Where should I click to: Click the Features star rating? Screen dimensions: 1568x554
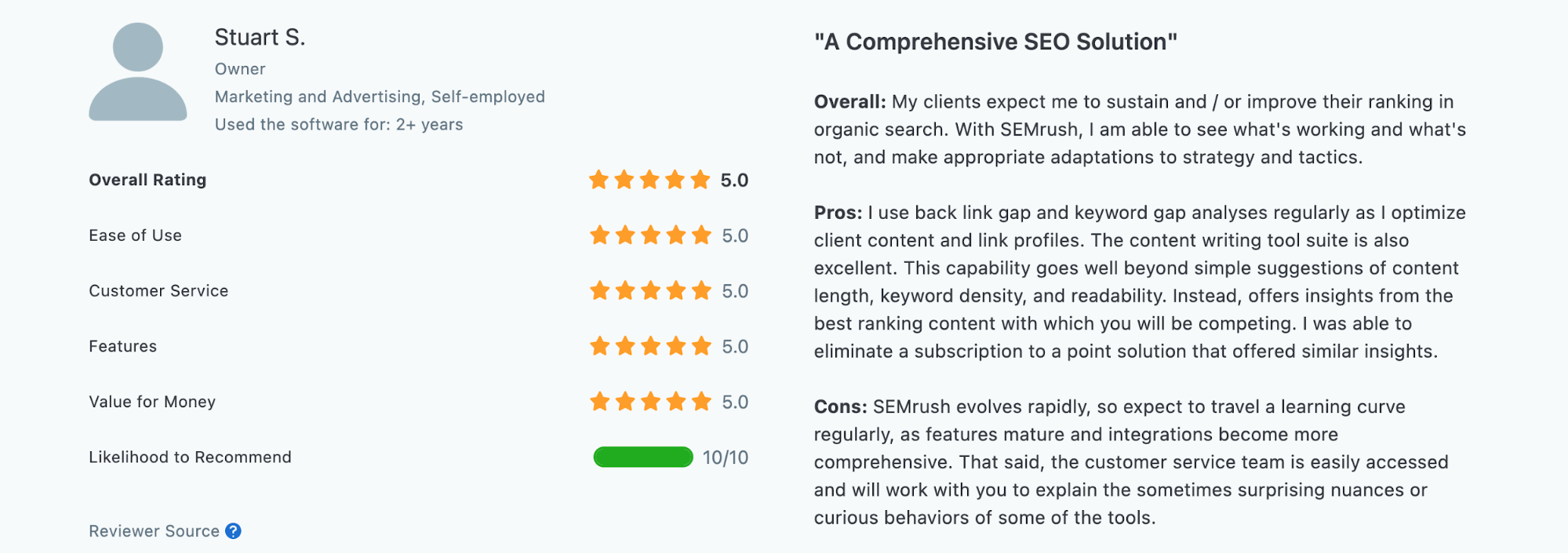pos(650,346)
